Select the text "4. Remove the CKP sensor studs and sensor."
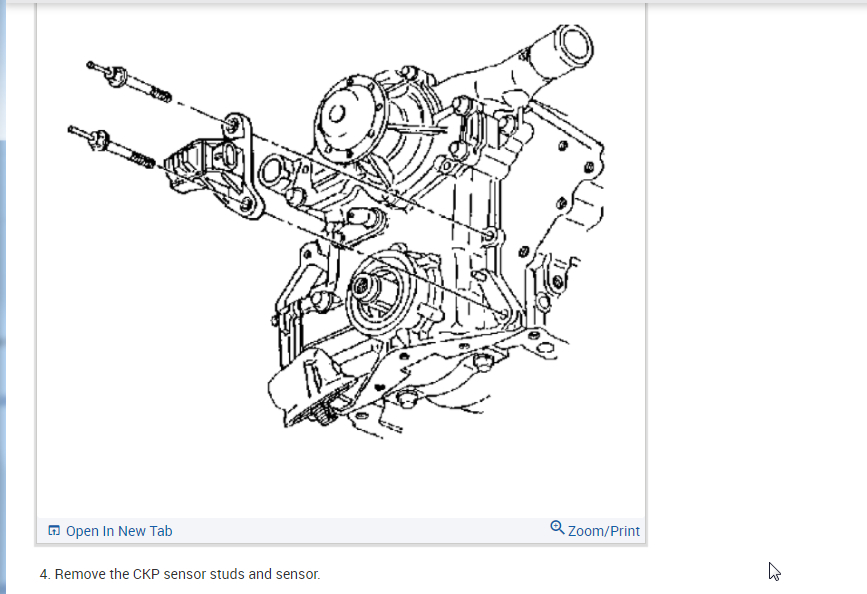Screen dimensions: 867x594 tap(180, 574)
